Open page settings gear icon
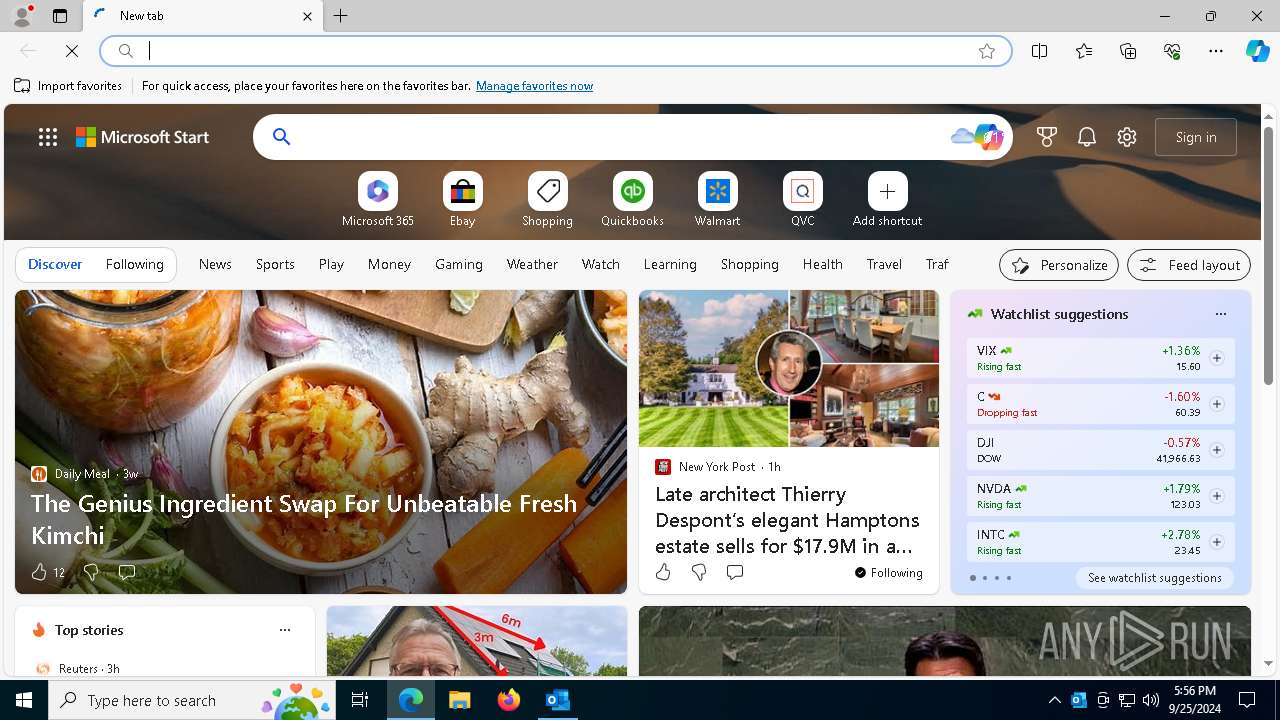The image size is (1280, 720). [x=1127, y=137]
